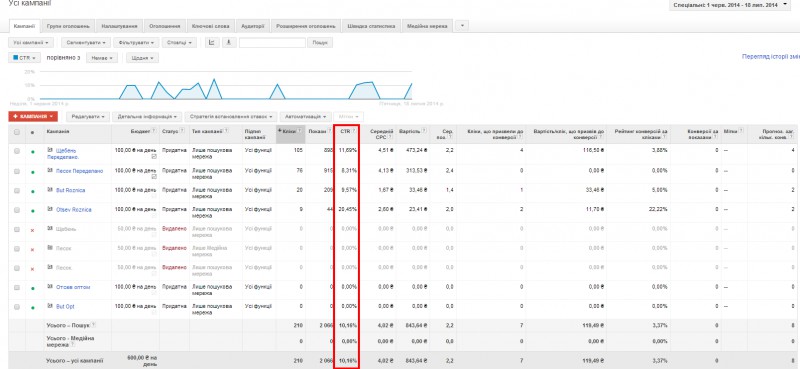The image size is (800, 369).
Task: Go to the Аудиторії tab
Action: click(253, 26)
